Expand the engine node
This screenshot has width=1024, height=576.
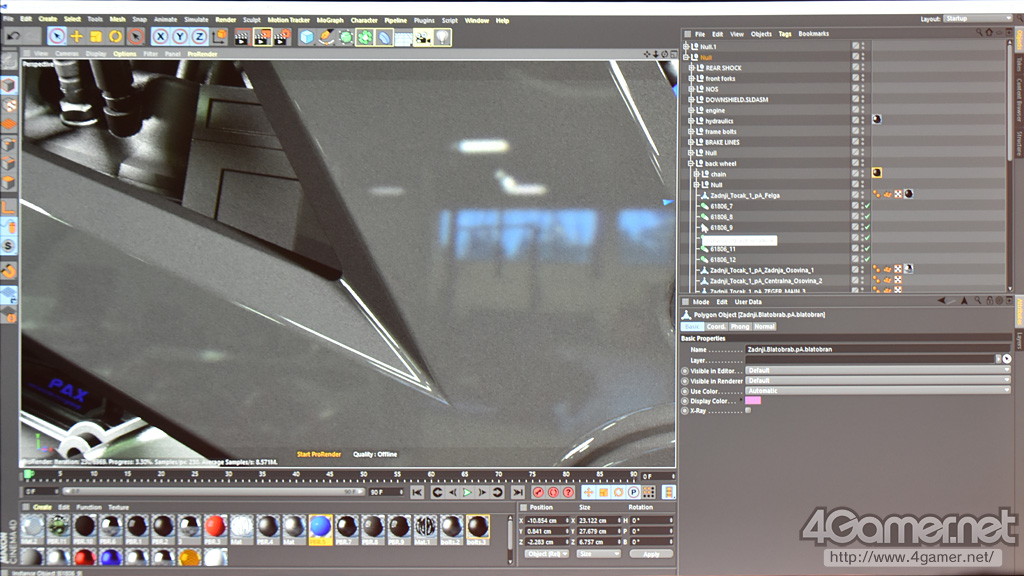[x=691, y=110]
